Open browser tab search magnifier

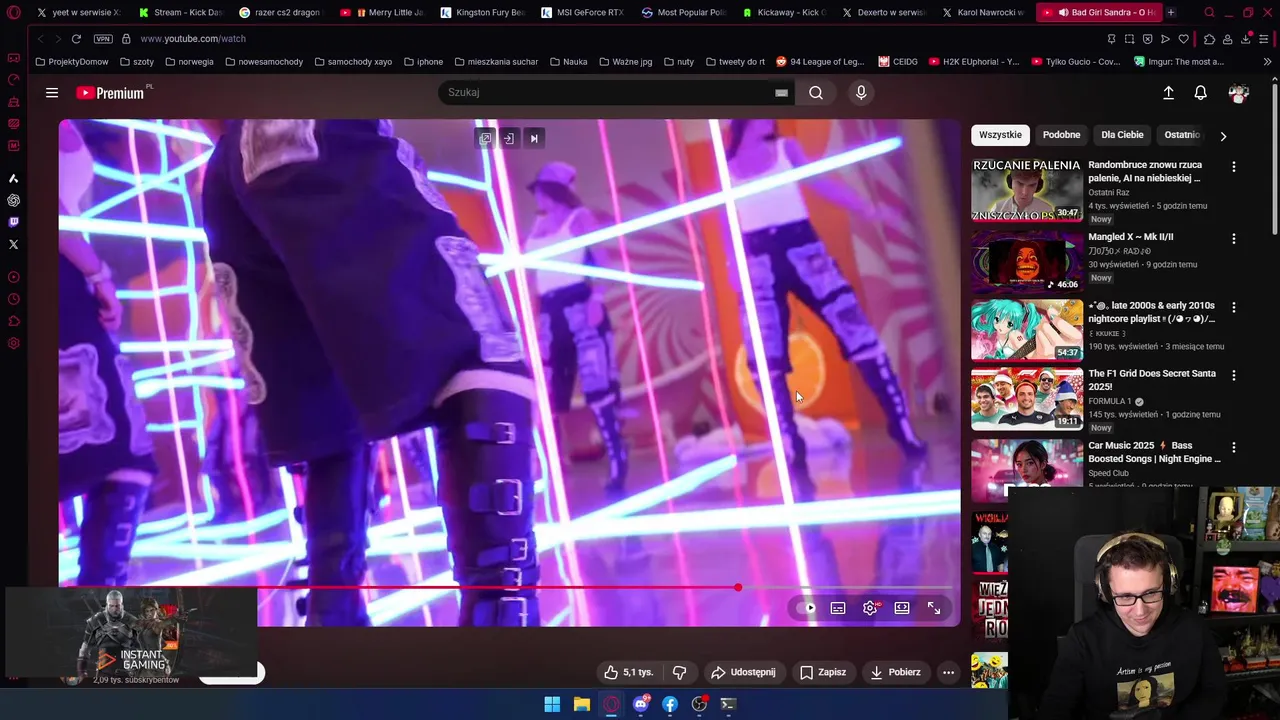pos(1209,13)
